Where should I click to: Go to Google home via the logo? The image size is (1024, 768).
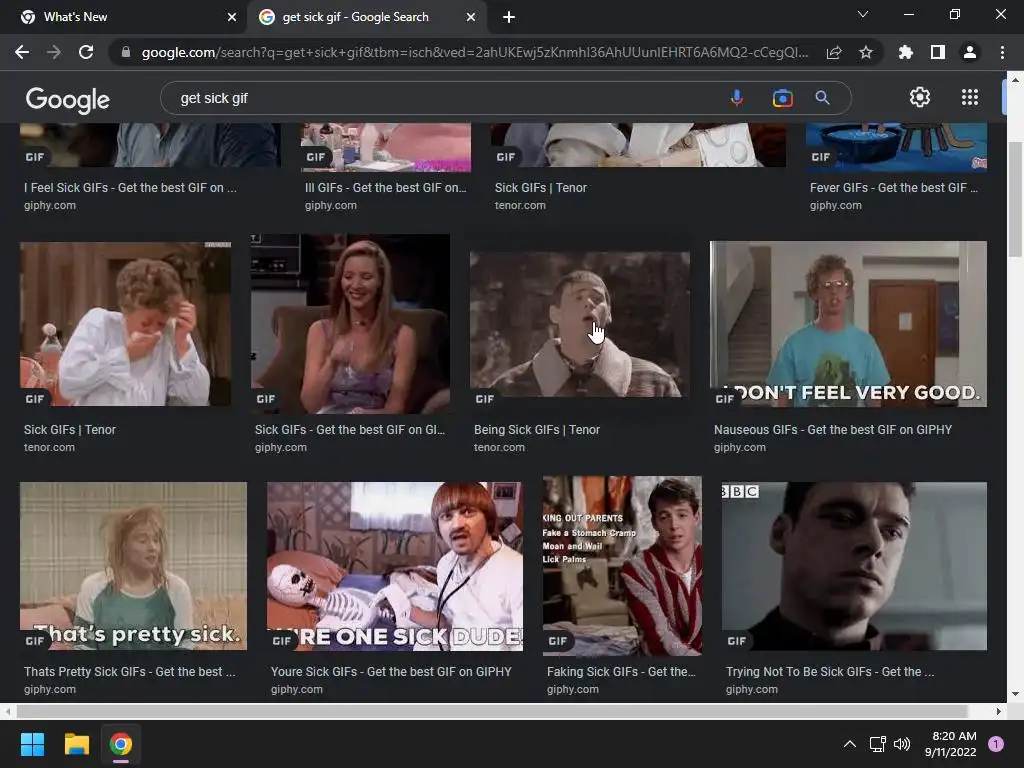68,99
